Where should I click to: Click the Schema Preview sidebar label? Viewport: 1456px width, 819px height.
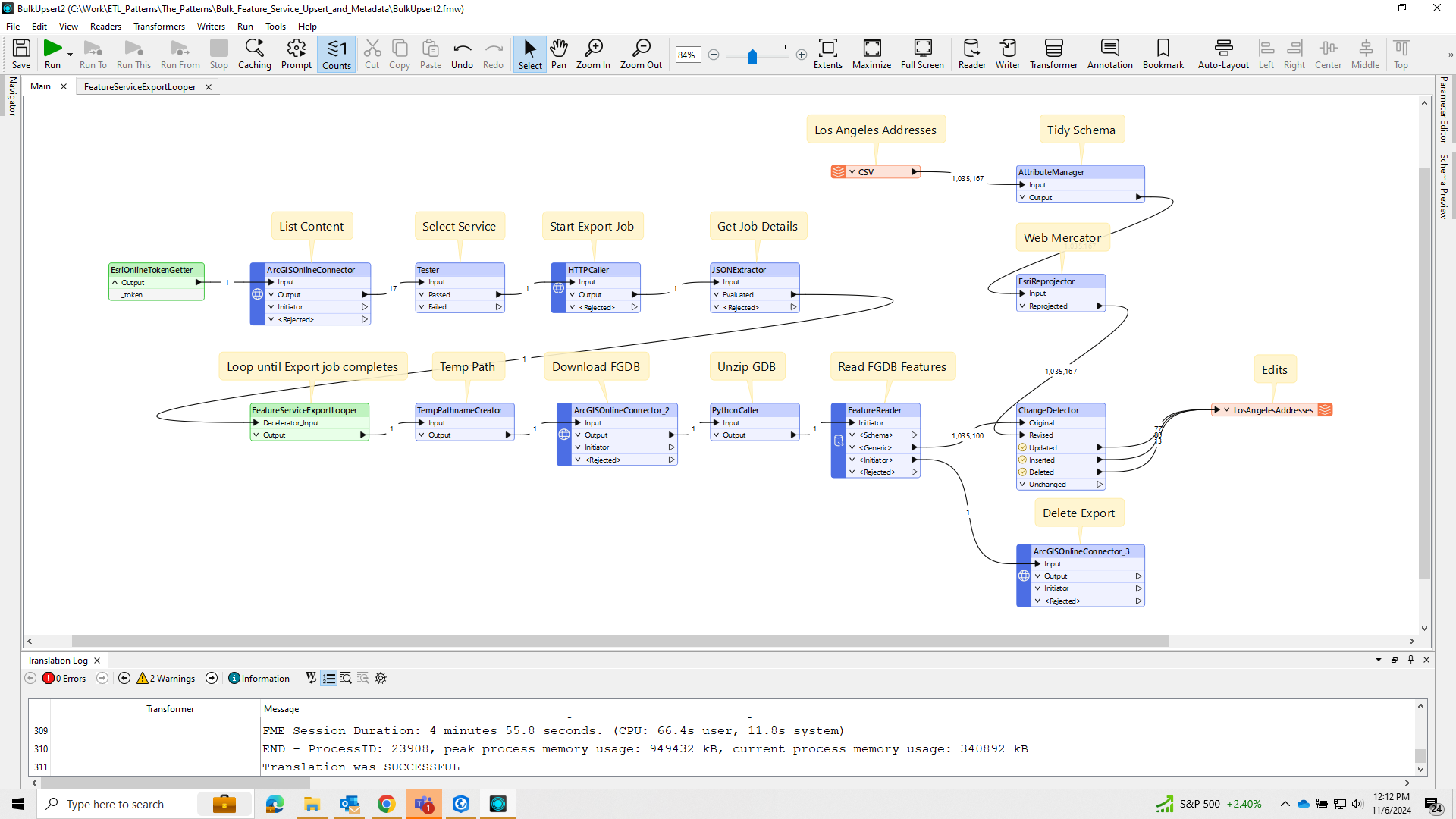[x=1444, y=182]
